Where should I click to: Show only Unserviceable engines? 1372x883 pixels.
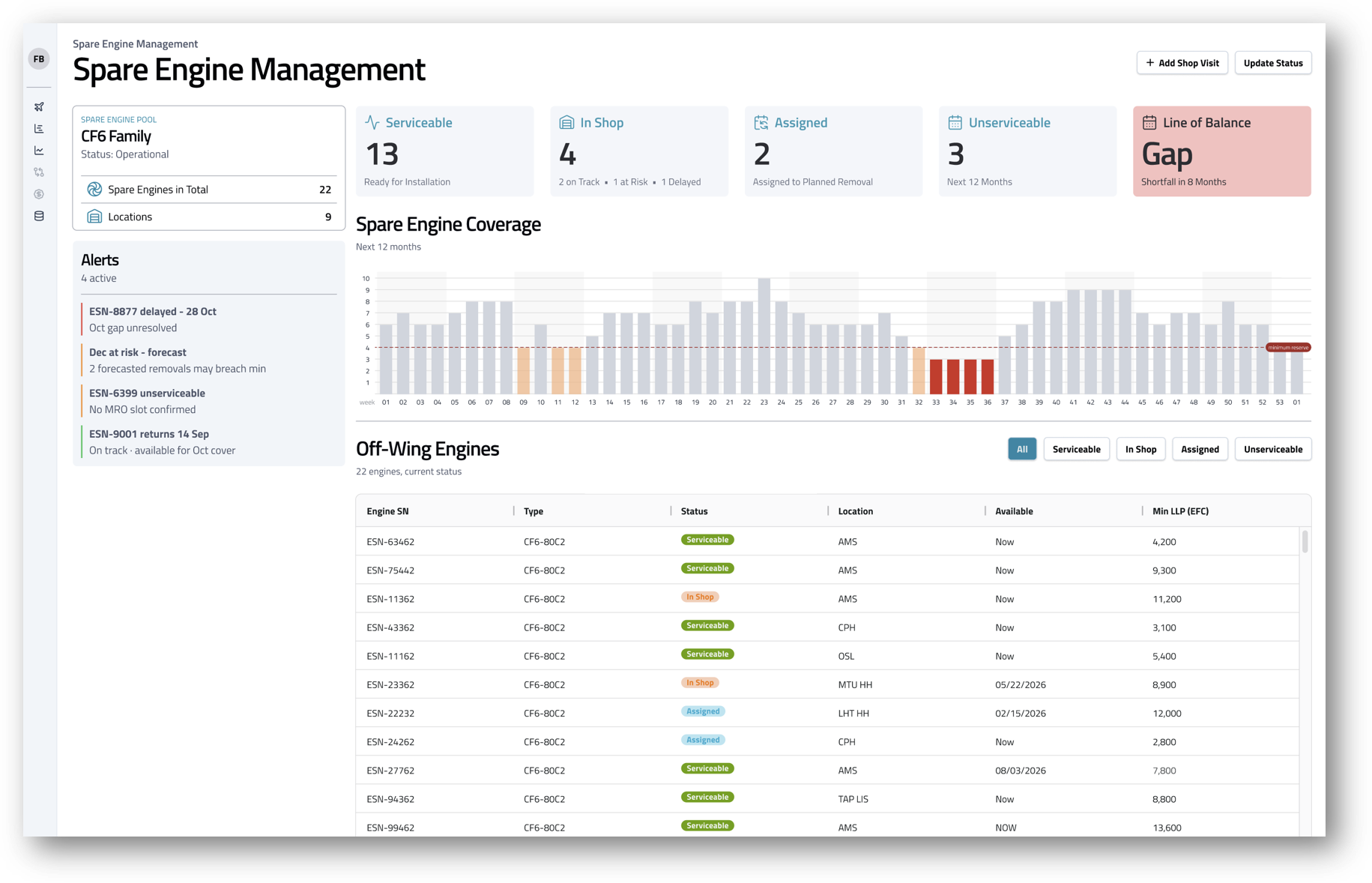pos(1272,449)
